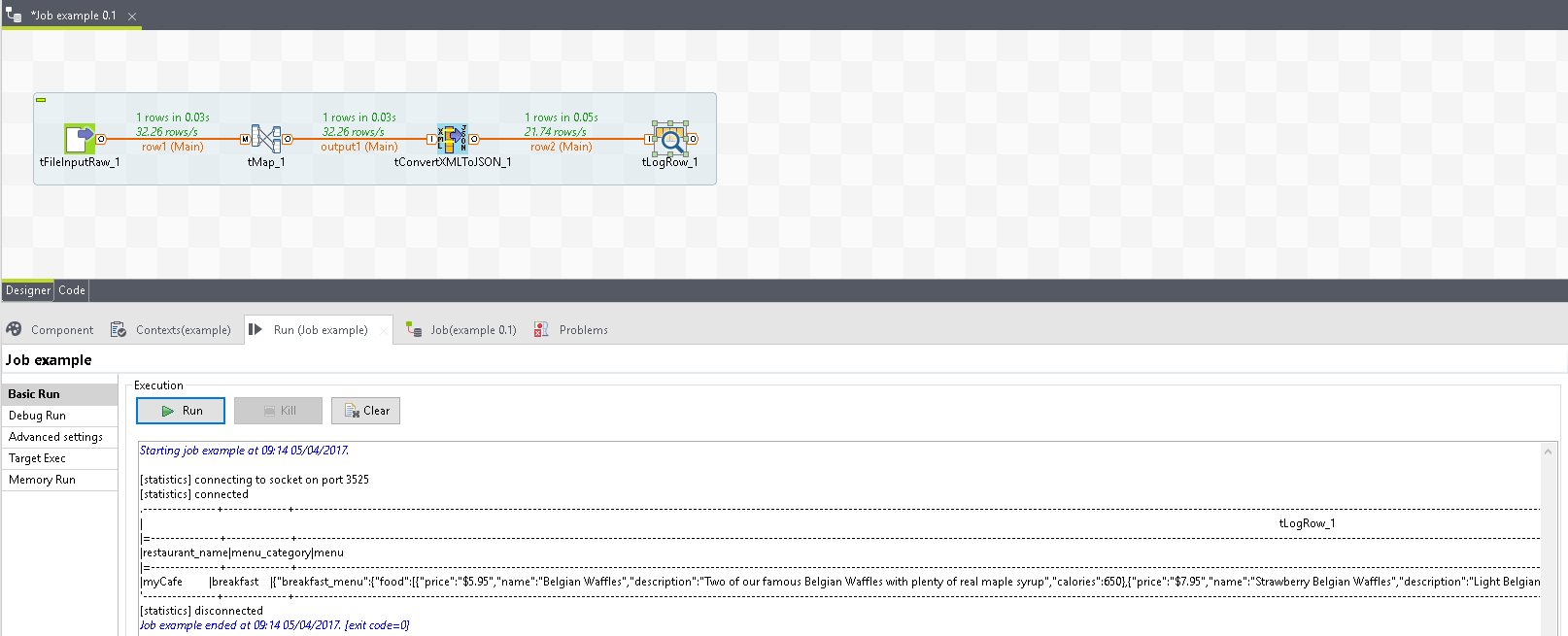This screenshot has width=1568, height=636.
Task: Collapse the subjob with the minus icon
Action: tap(41, 100)
